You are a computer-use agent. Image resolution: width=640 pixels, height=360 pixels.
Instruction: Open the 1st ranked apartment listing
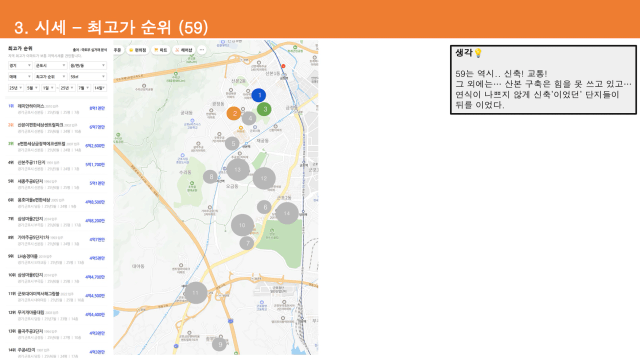click(56, 109)
